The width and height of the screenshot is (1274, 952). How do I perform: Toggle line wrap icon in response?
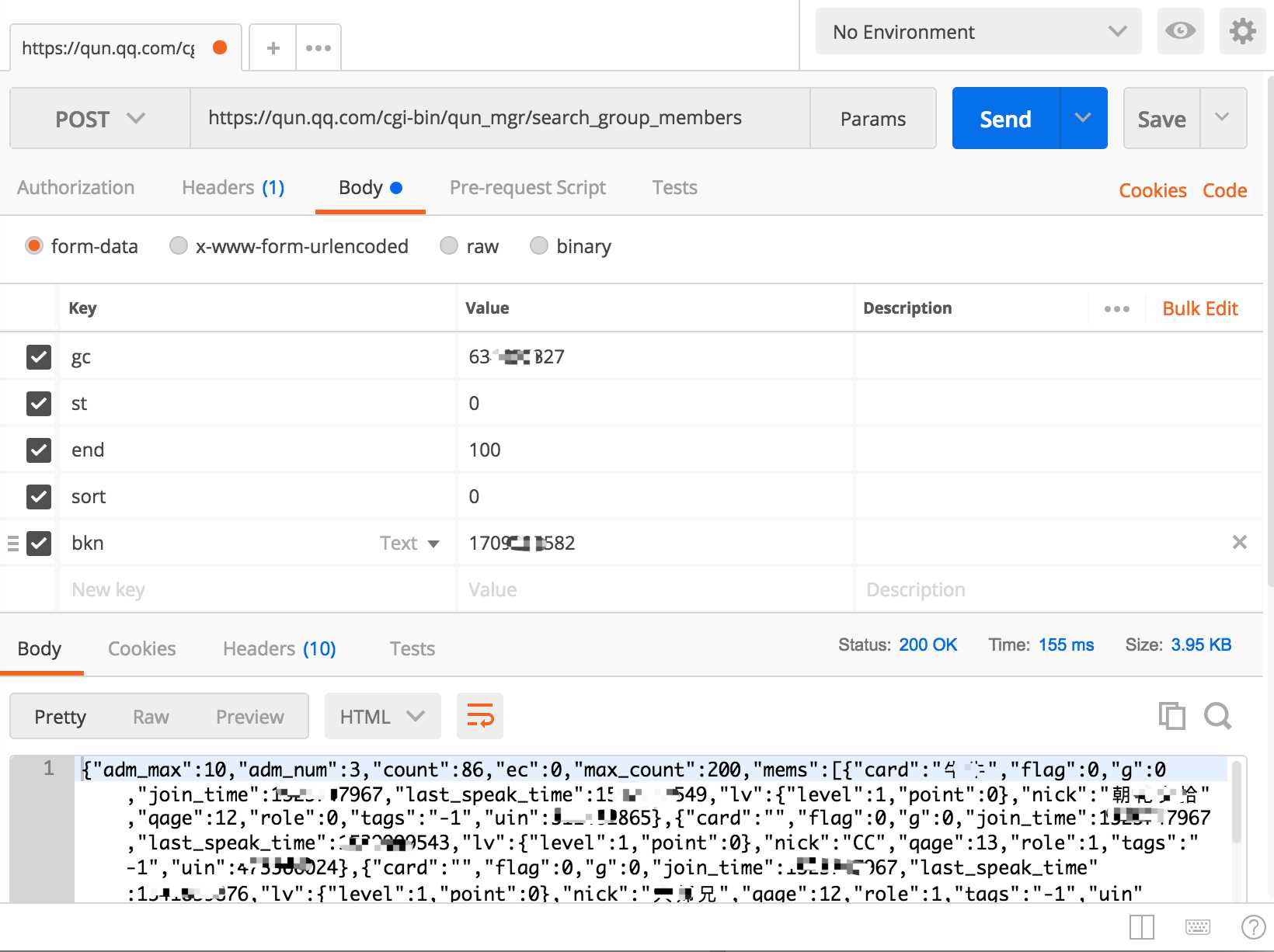point(480,715)
